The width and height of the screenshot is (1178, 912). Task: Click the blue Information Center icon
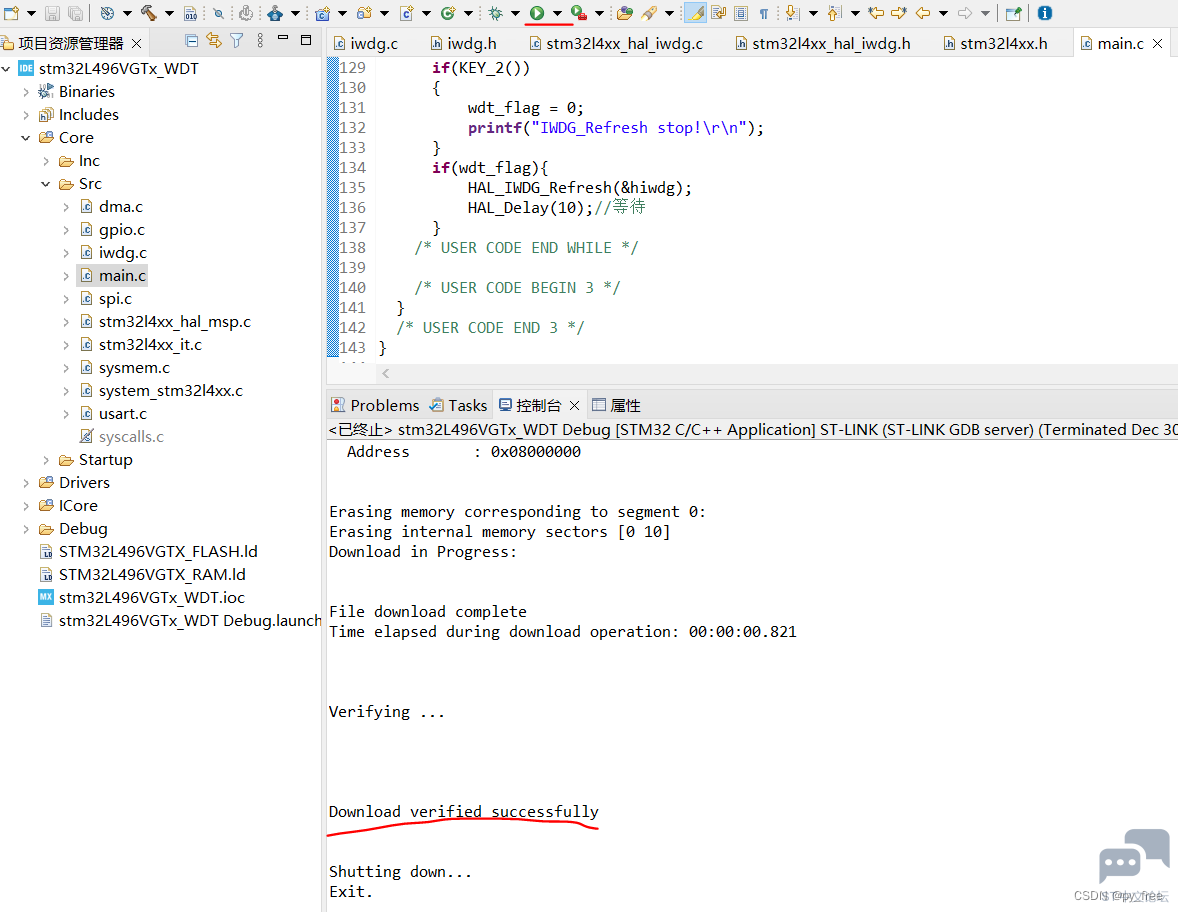[1044, 13]
